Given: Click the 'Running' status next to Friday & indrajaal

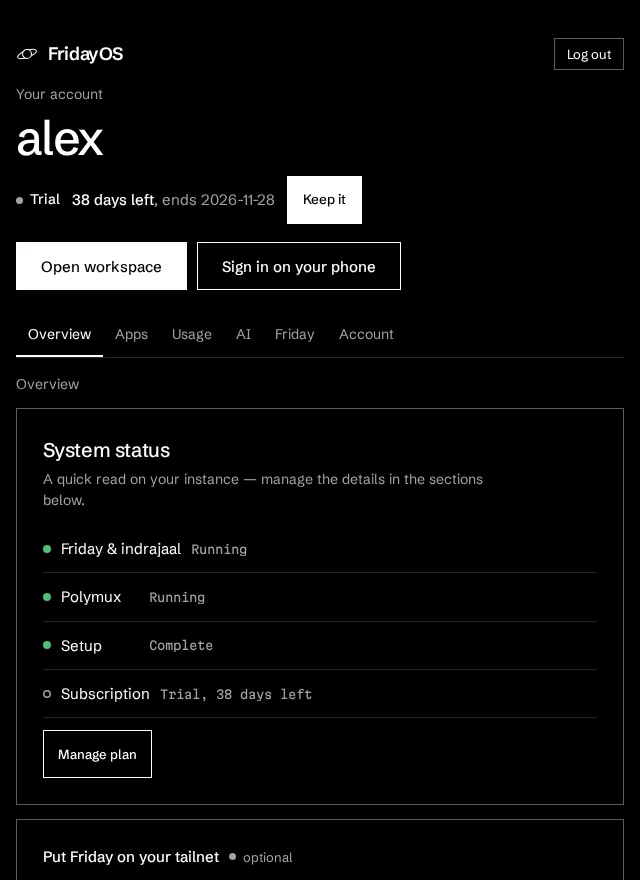Looking at the screenshot, I should [219, 549].
